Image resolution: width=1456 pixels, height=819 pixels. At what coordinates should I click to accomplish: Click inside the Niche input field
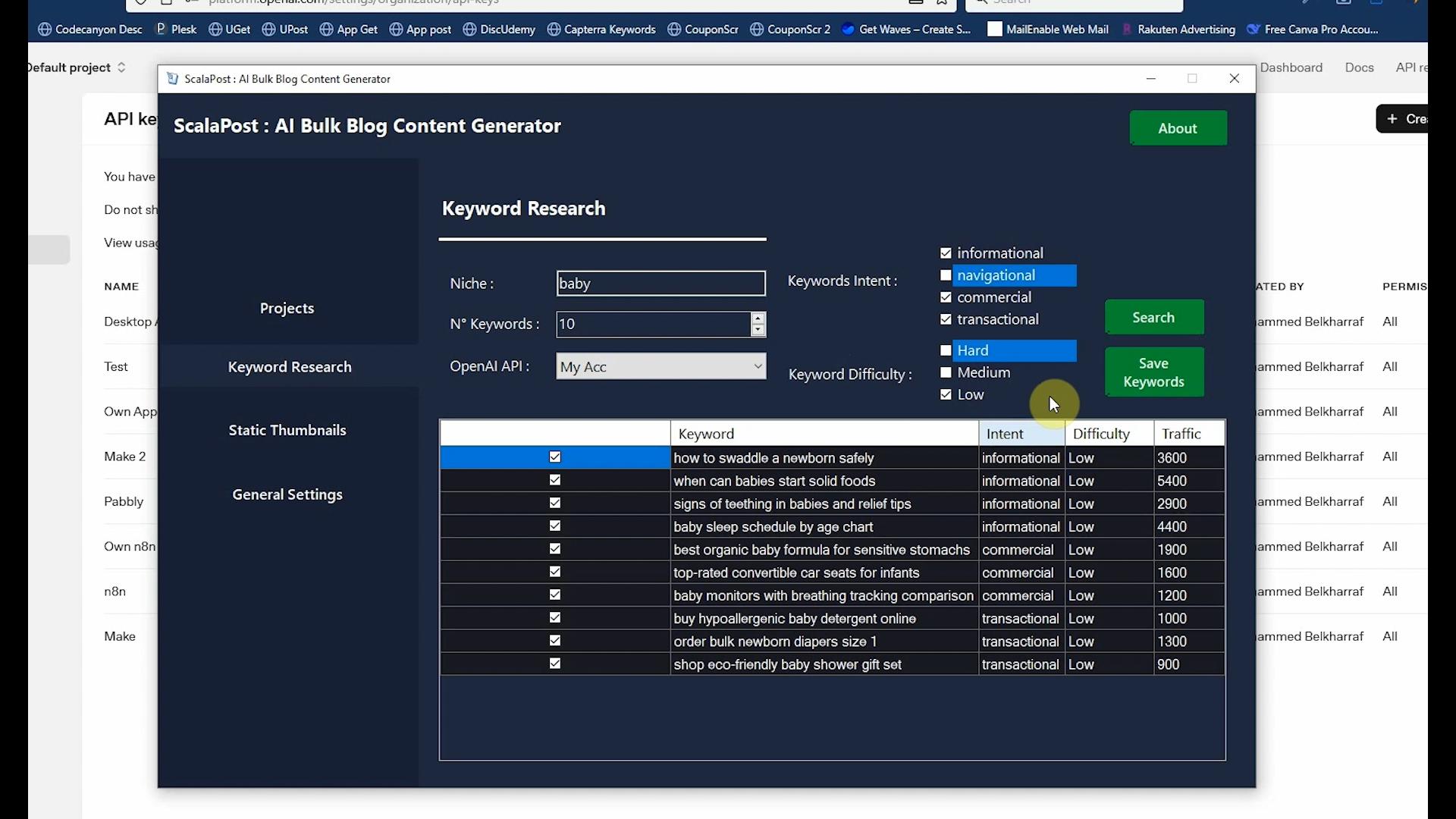(x=660, y=283)
